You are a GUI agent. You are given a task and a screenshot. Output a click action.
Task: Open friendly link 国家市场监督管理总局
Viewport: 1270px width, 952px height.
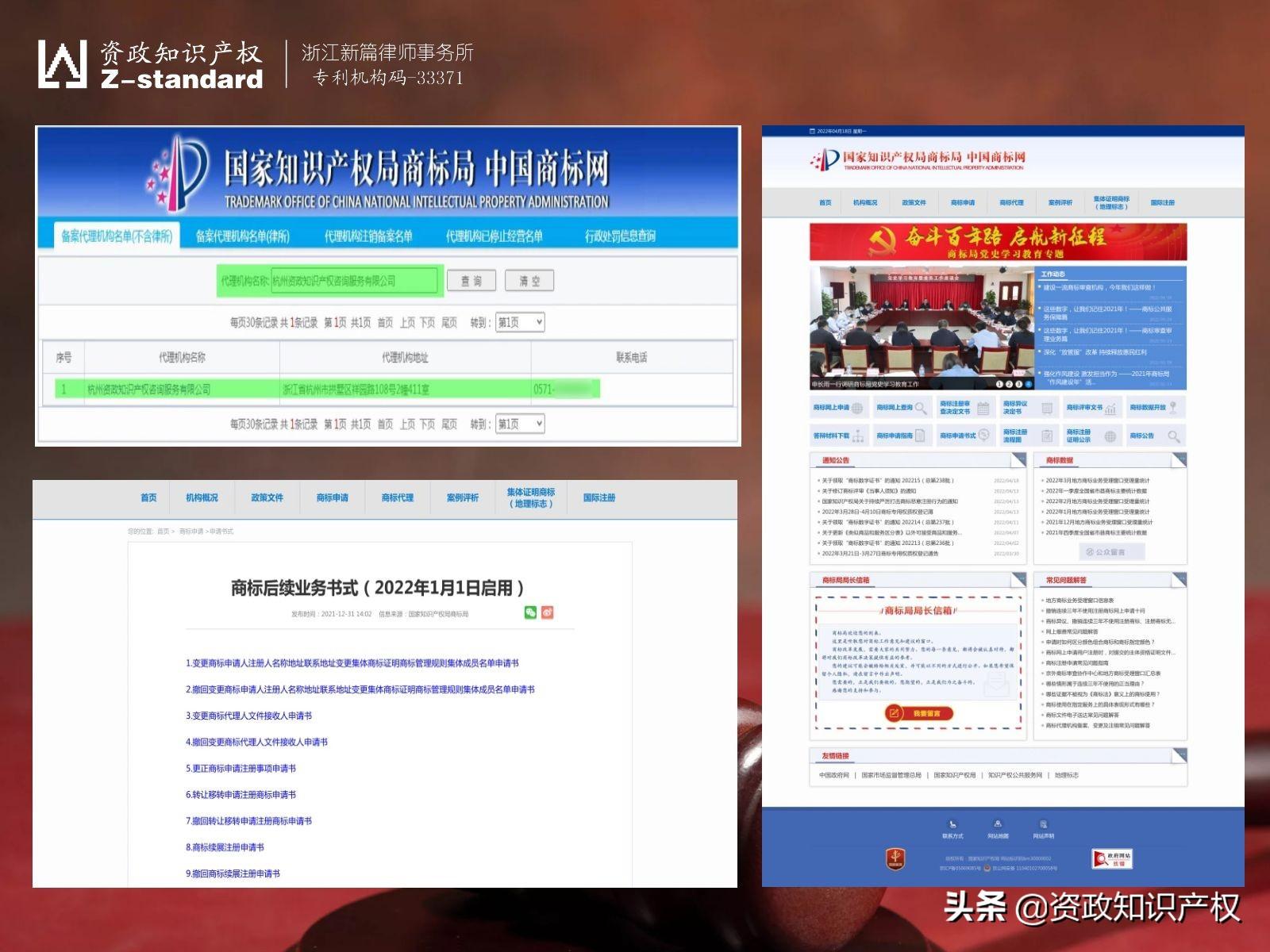point(891,775)
